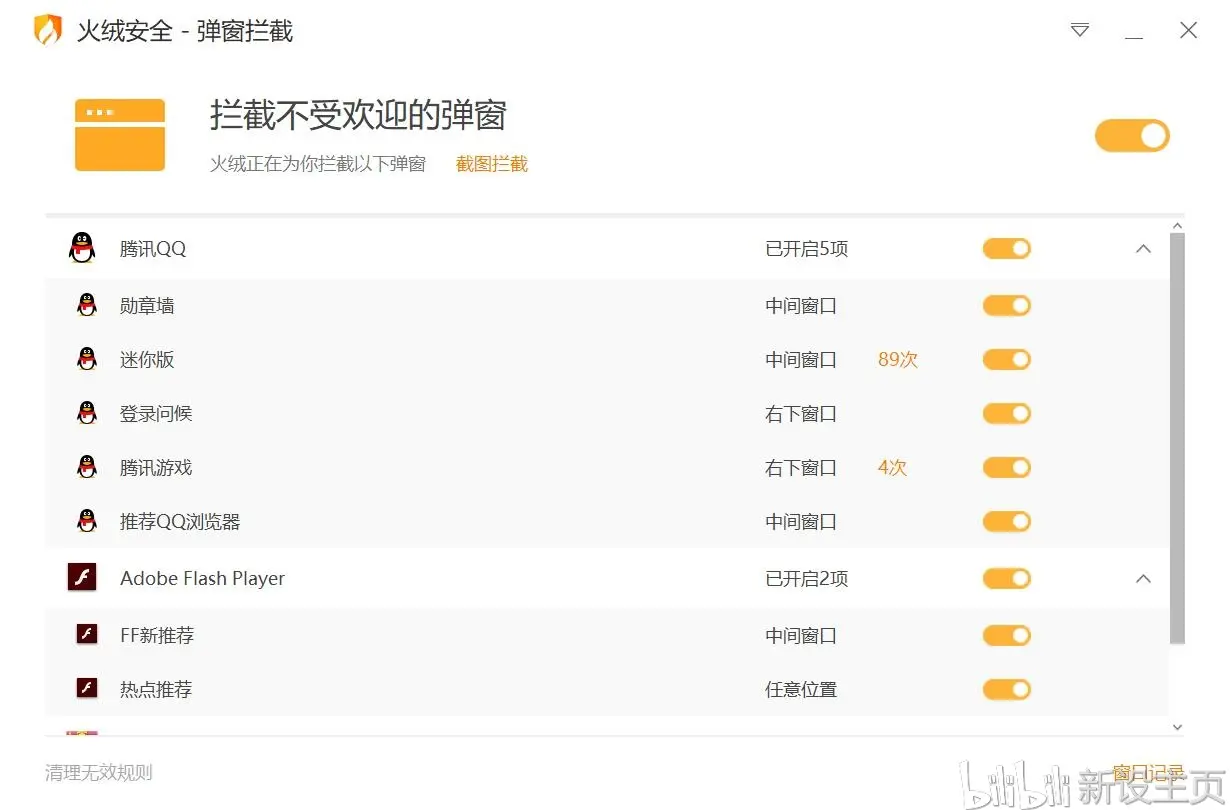
Task: Click the scrollbar down arrow
Action: [x=1177, y=727]
